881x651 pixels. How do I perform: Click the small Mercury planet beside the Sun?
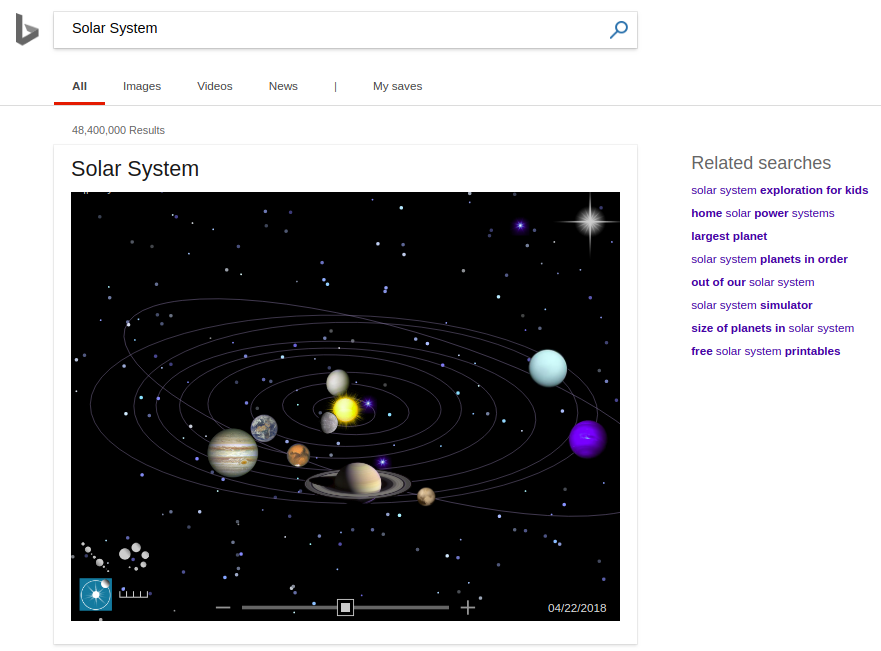tap(329, 422)
